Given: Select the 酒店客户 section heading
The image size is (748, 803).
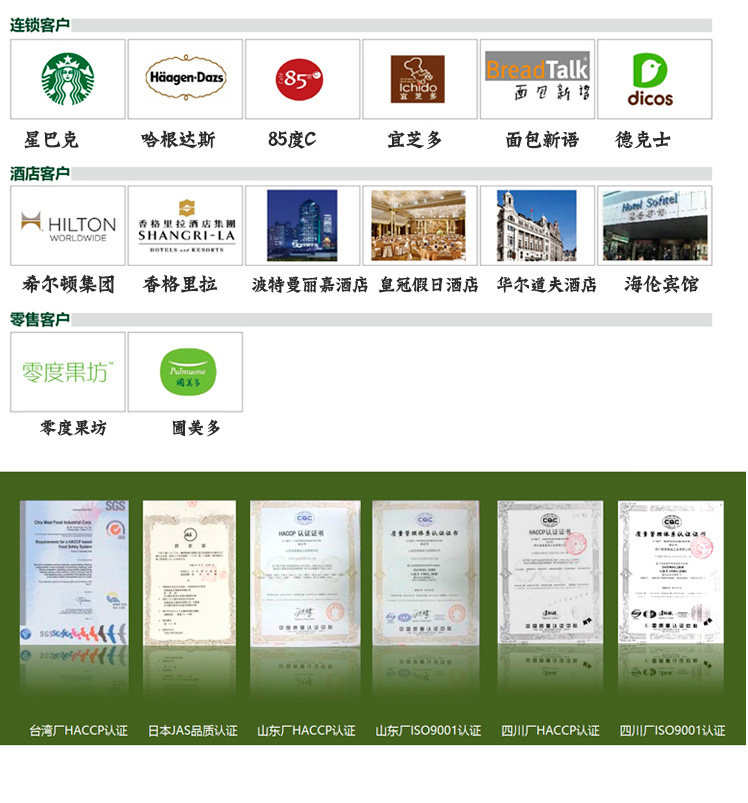Looking at the screenshot, I should 40,173.
